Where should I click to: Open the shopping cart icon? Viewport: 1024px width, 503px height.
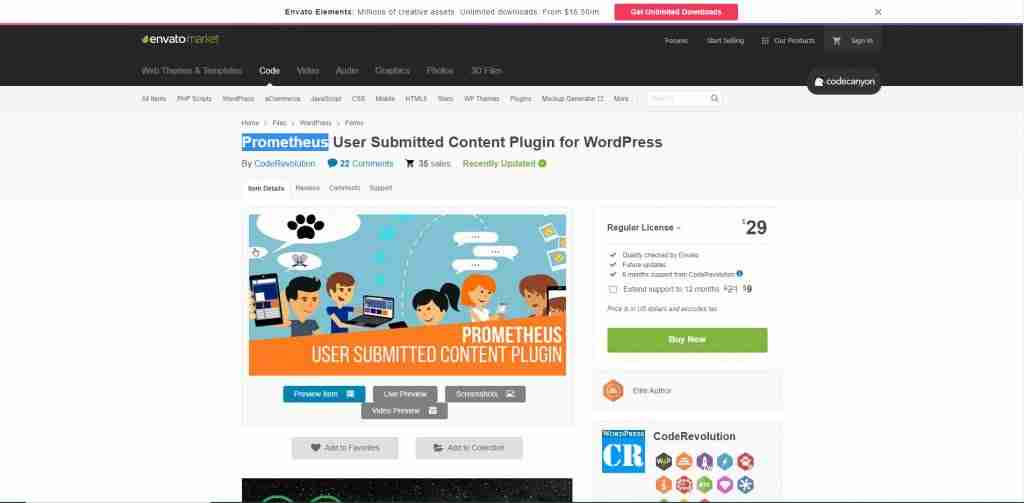[x=837, y=41]
